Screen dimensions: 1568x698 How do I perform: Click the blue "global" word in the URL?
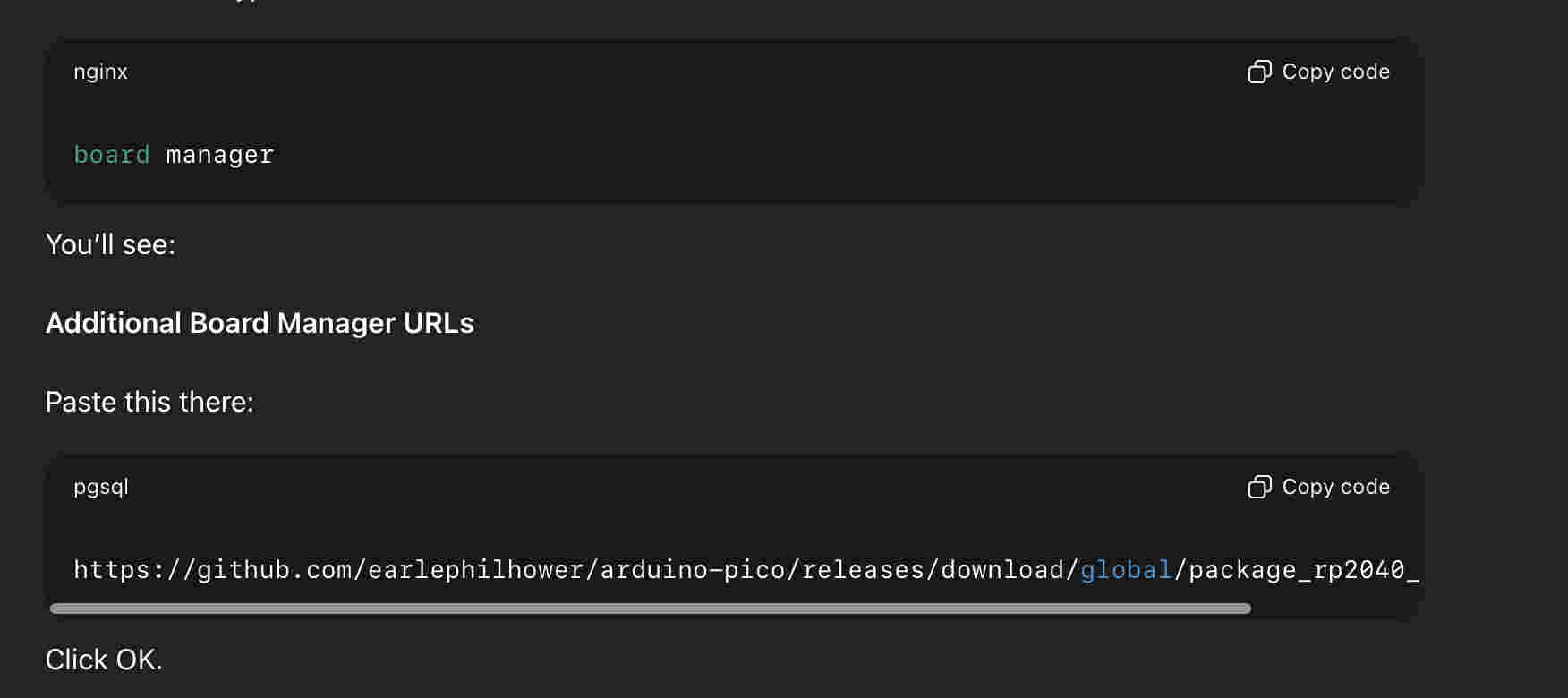(1126, 570)
